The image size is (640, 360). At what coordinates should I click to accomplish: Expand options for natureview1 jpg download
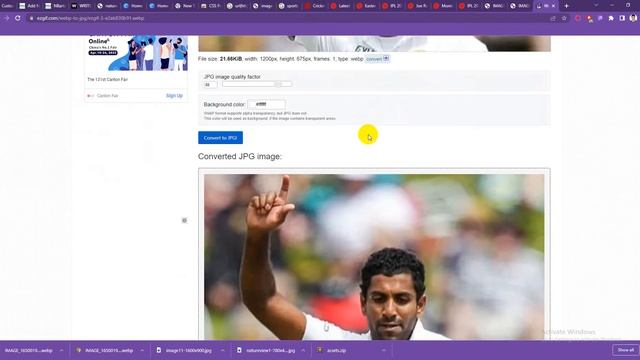pyautogui.click(x=303, y=350)
